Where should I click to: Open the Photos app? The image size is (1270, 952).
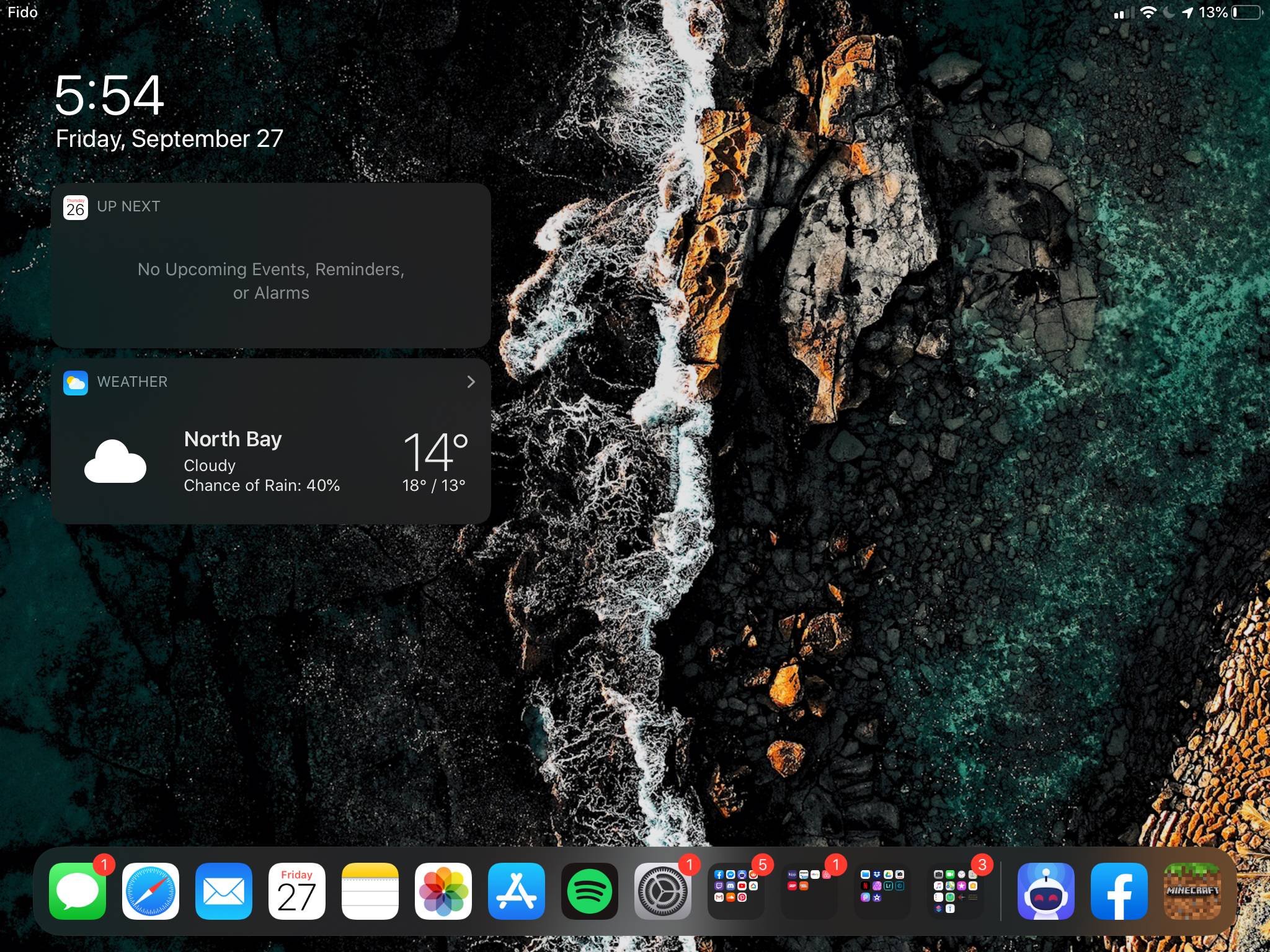tap(443, 891)
